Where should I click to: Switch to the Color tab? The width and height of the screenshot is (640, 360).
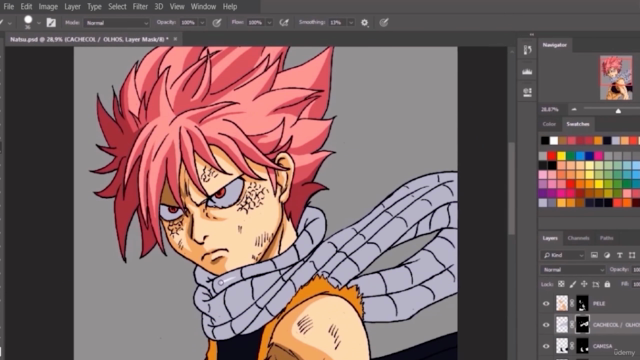(549, 124)
